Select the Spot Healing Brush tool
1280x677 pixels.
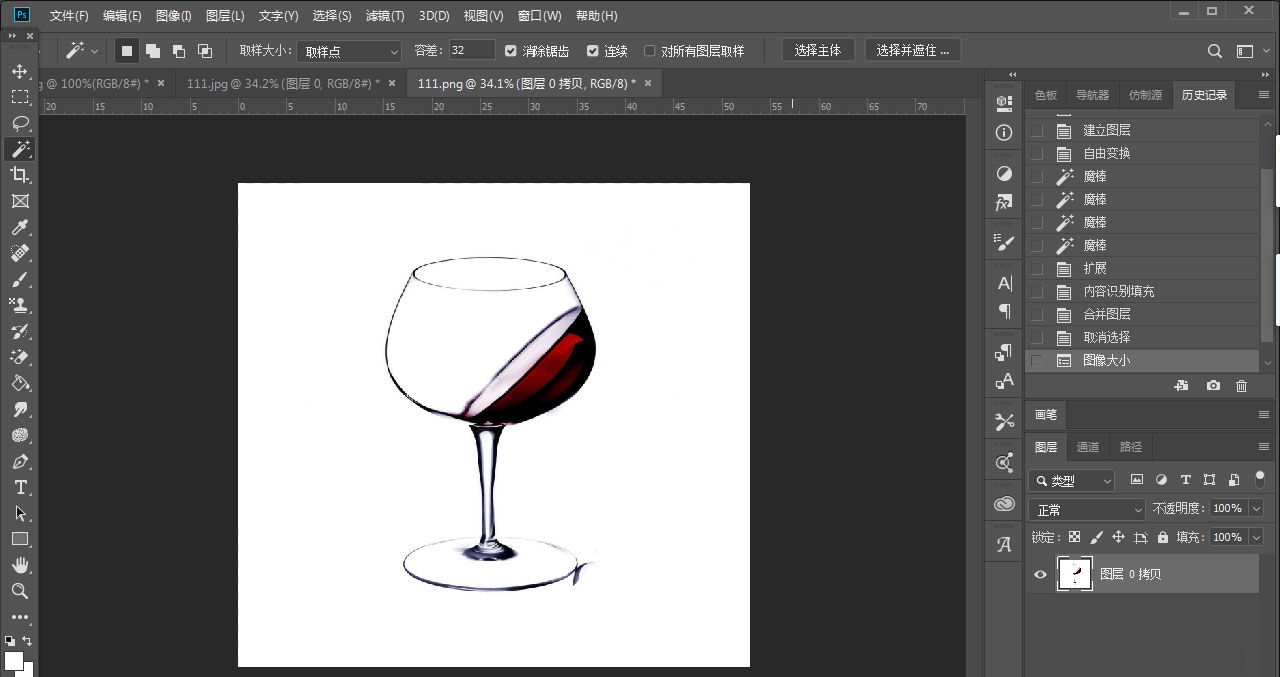pos(19,253)
